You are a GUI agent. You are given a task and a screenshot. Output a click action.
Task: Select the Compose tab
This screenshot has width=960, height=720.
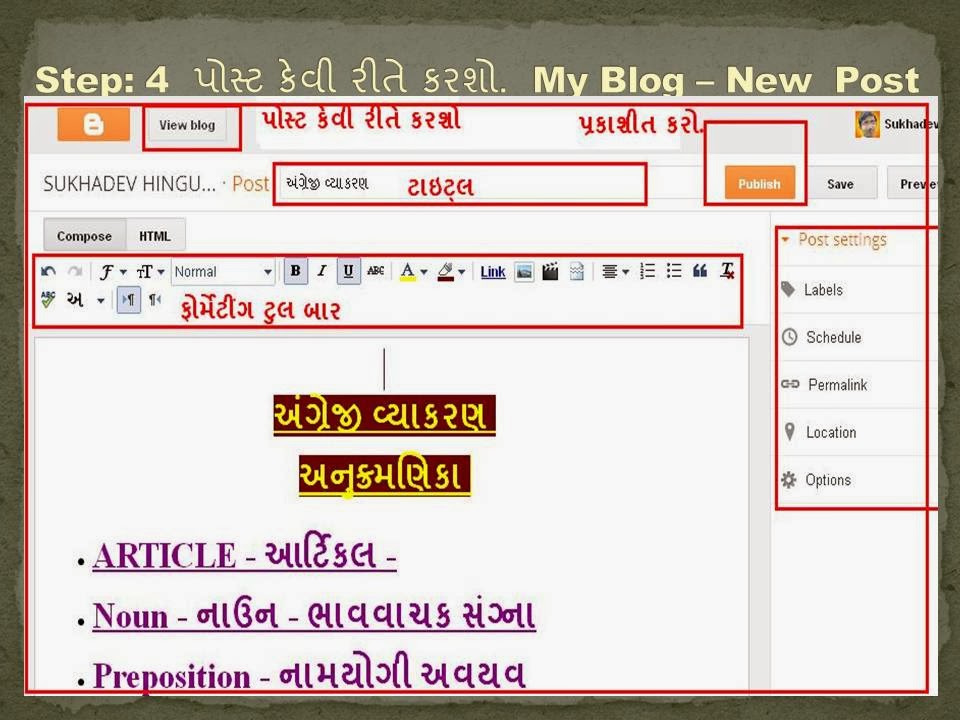tap(84, 236)
